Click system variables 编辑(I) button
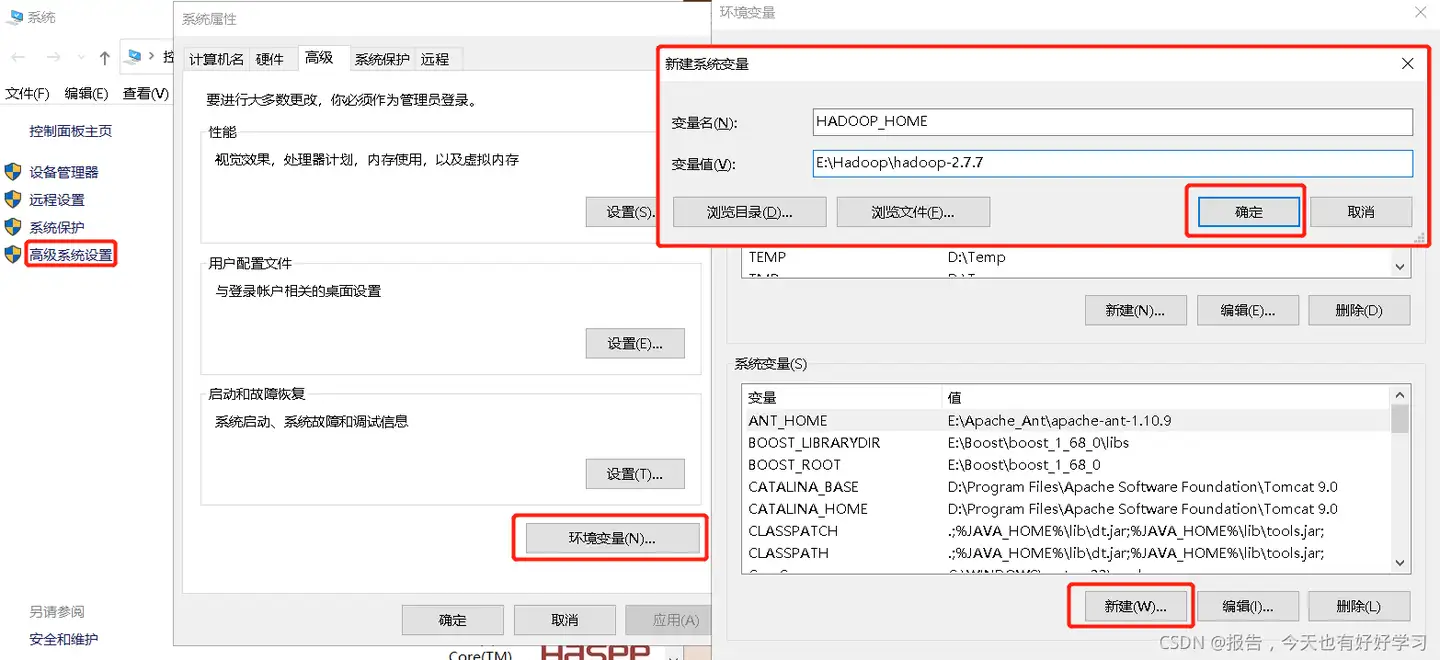 click(1248, 606)
